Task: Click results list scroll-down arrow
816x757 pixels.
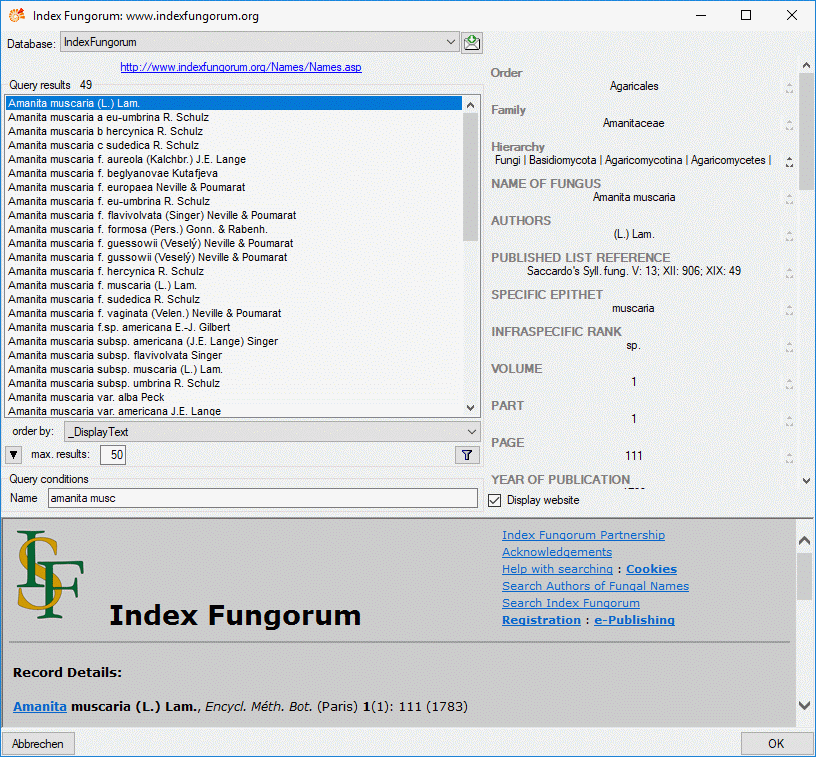Action: (x=470, y=408)
